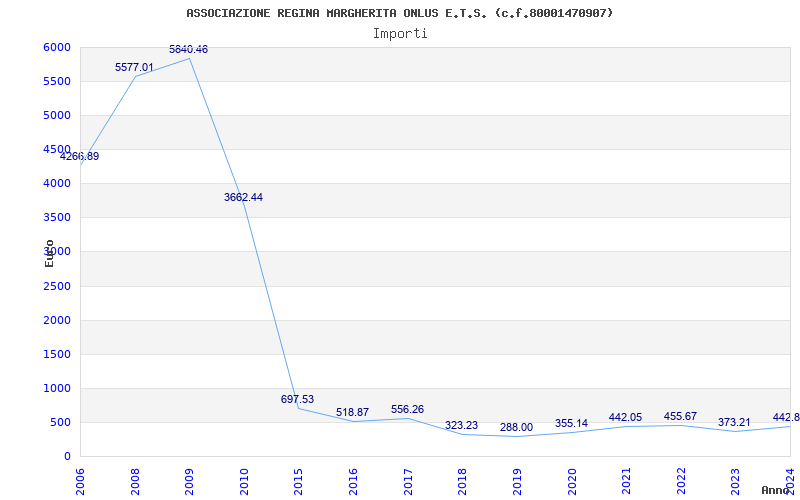
Task: Select data label 4266.89
Action: (80, 157)
